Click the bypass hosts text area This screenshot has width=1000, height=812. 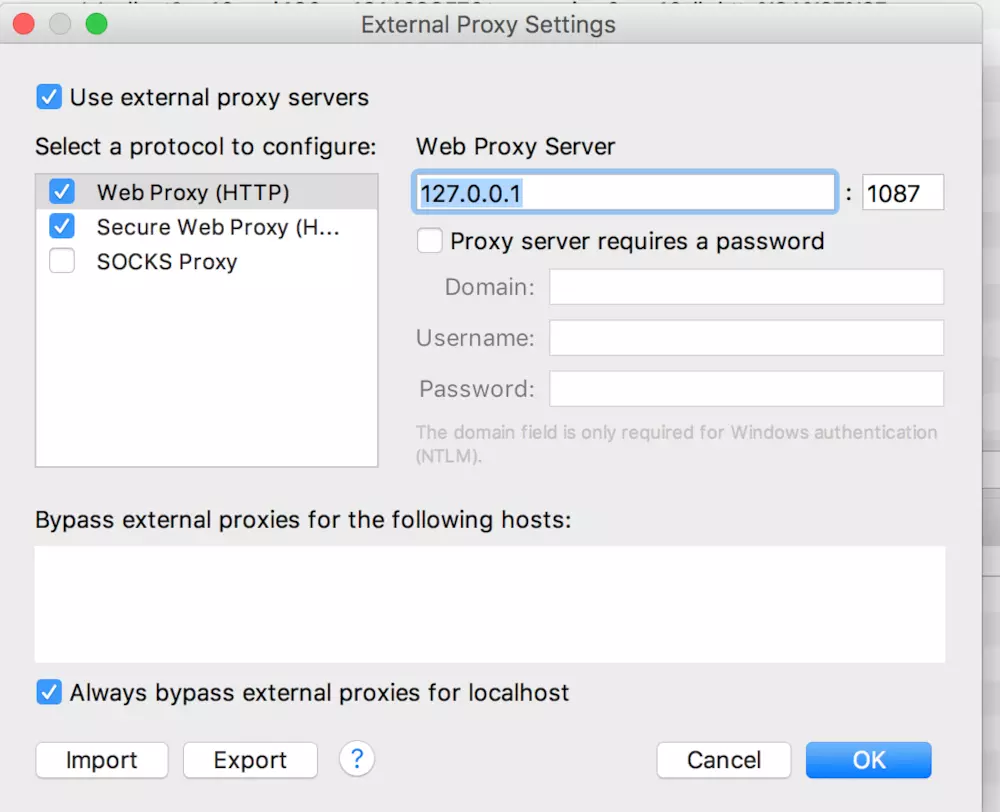(x=490, y=603)
